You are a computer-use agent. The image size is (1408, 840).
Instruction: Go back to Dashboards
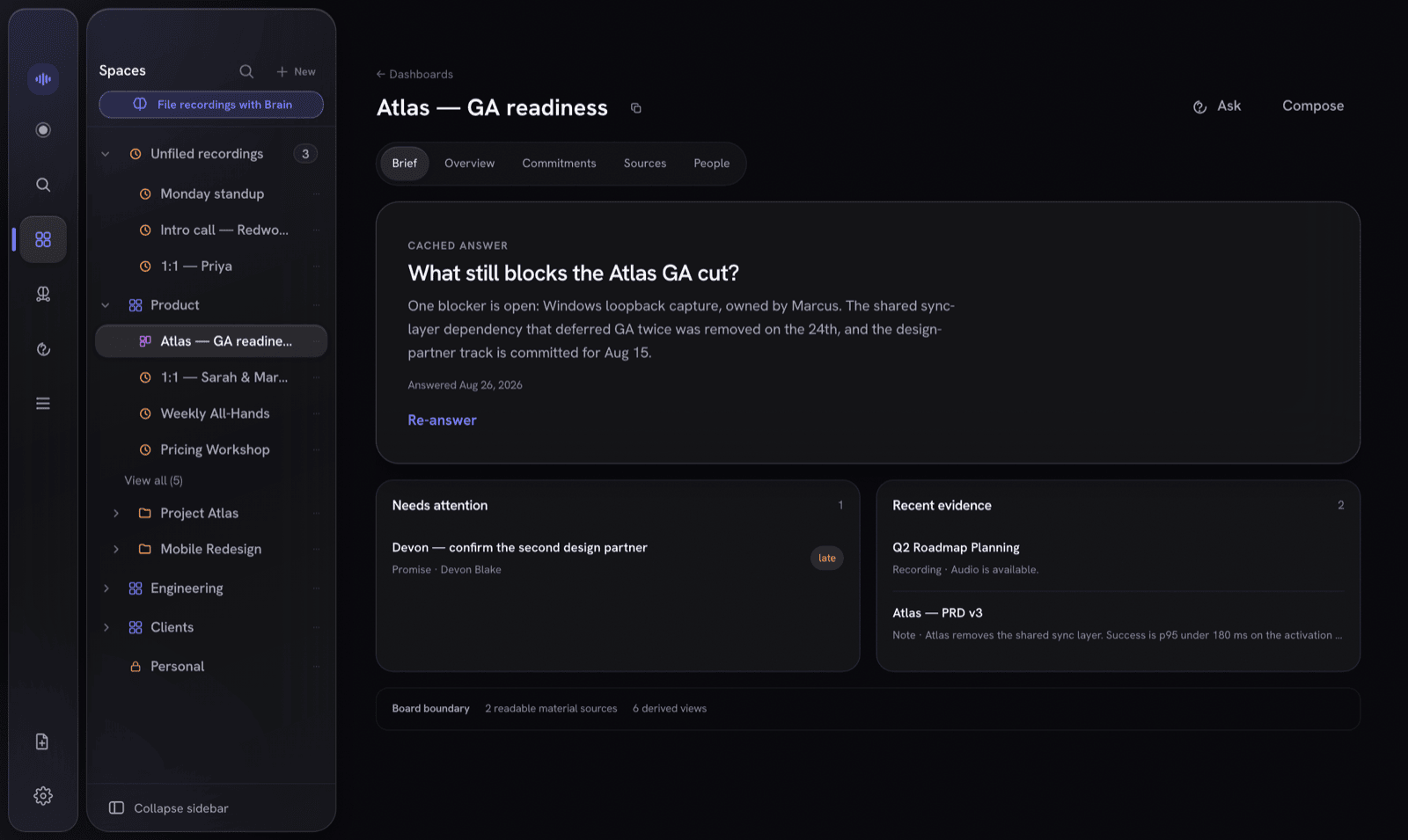(x=414, y=74)
